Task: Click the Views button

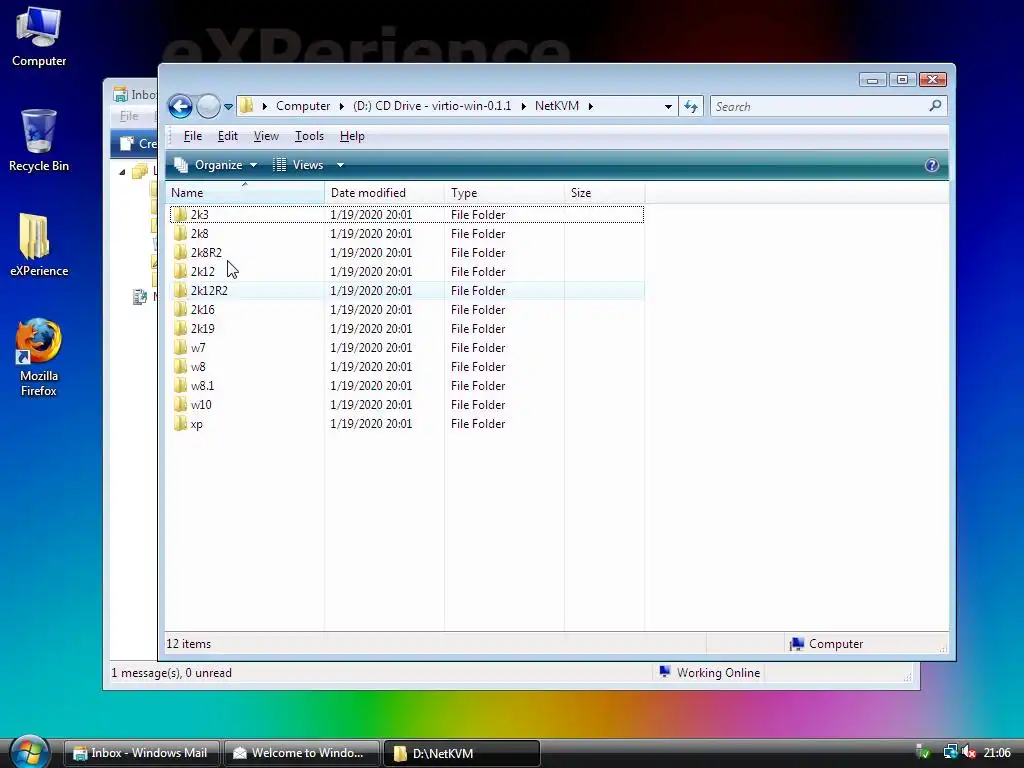Action: point(298,165)
